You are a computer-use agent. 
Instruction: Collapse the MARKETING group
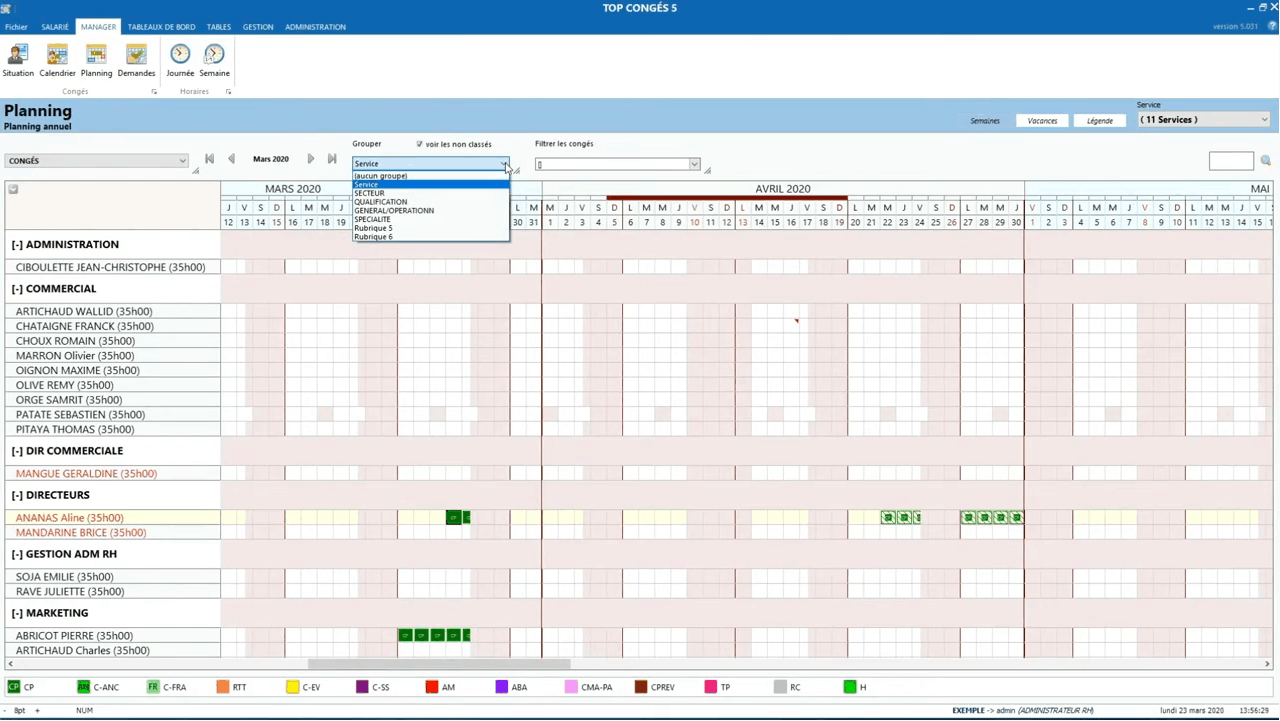[17, 613]
